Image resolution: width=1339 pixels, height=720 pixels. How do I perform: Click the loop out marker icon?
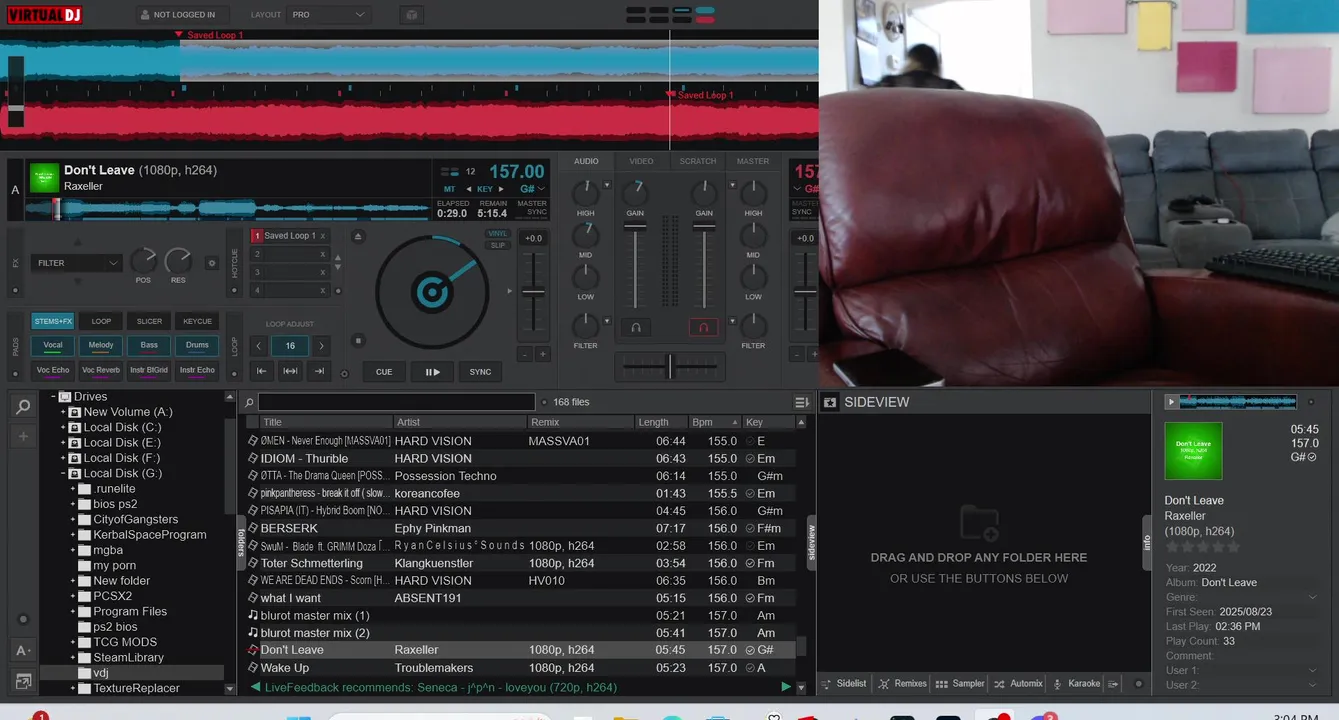(320, 371)
